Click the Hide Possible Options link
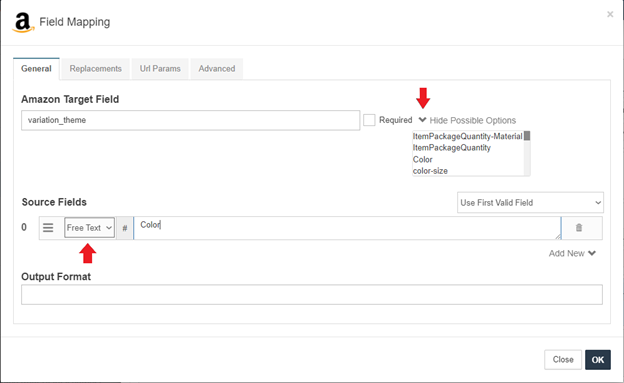The width and height of the screenshot is (624, 383). click(x=473, y=121)
